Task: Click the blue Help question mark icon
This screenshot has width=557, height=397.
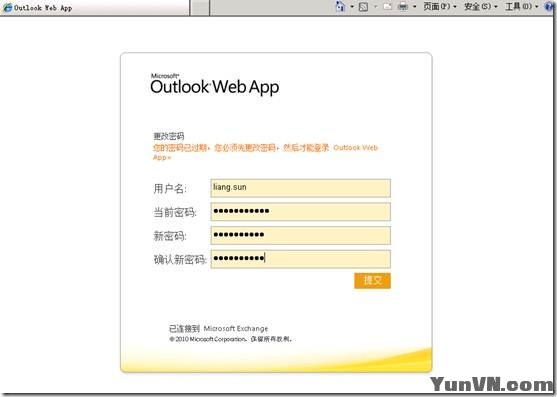Action: (550, 6)
